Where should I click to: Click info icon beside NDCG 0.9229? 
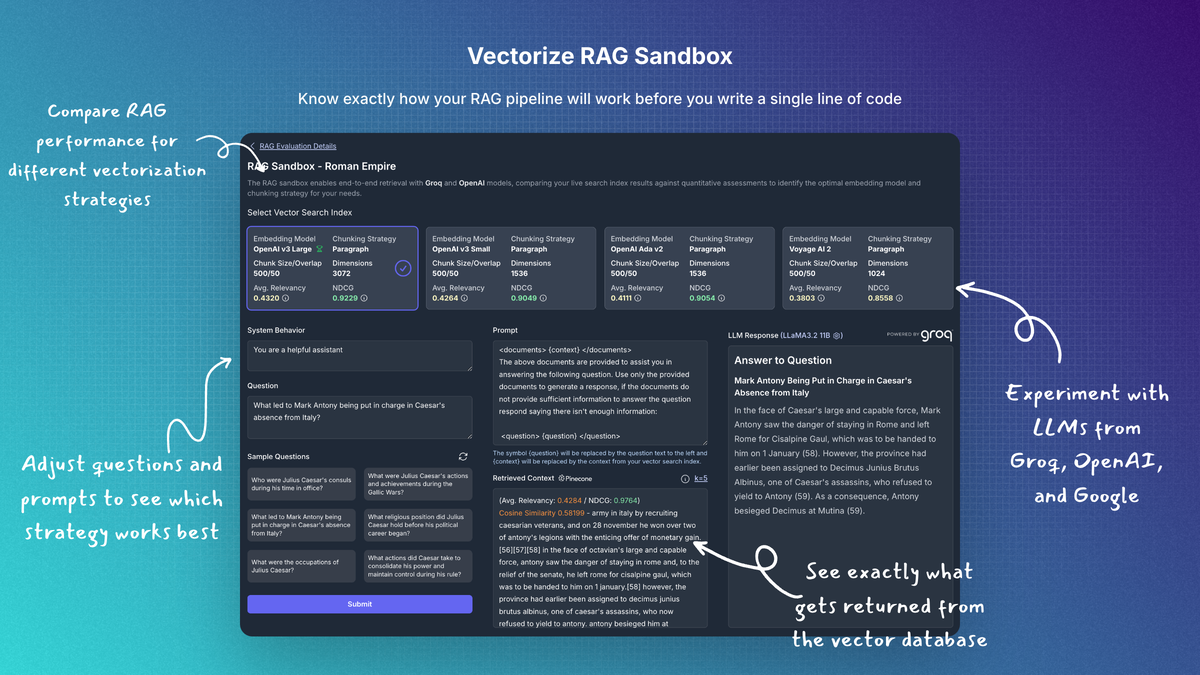(364, 298)
